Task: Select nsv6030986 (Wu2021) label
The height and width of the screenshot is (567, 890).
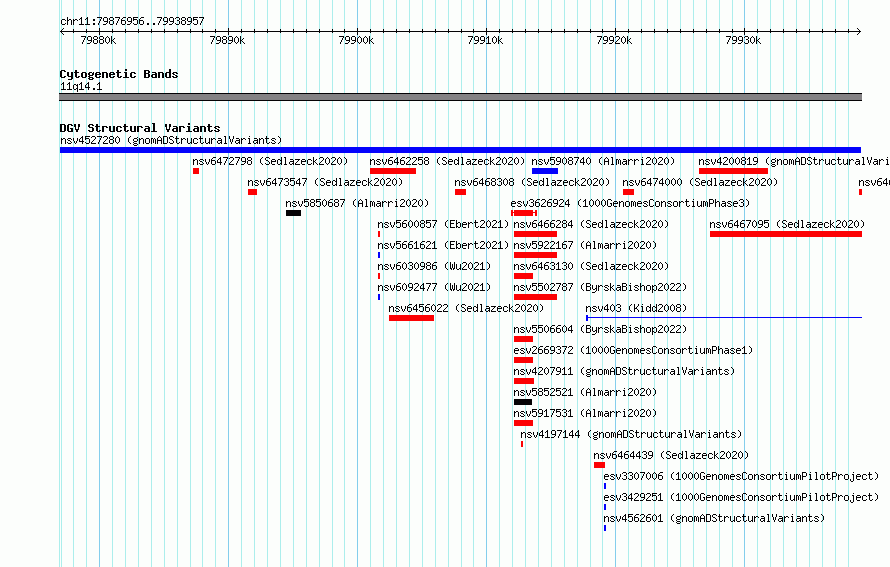Action: click(x=434, y=266)
